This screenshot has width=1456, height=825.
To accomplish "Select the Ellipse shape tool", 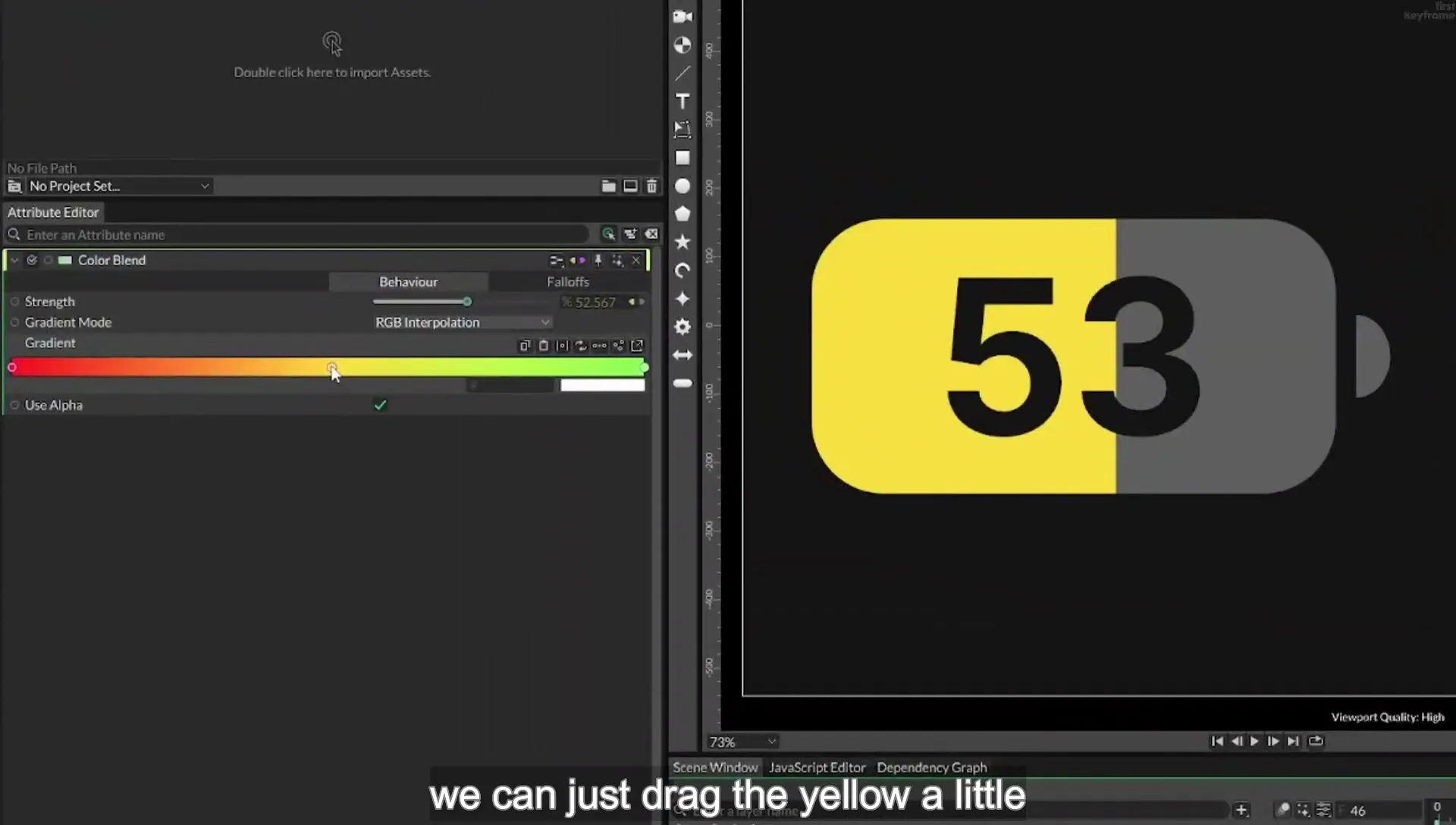I will pos(682,186).
